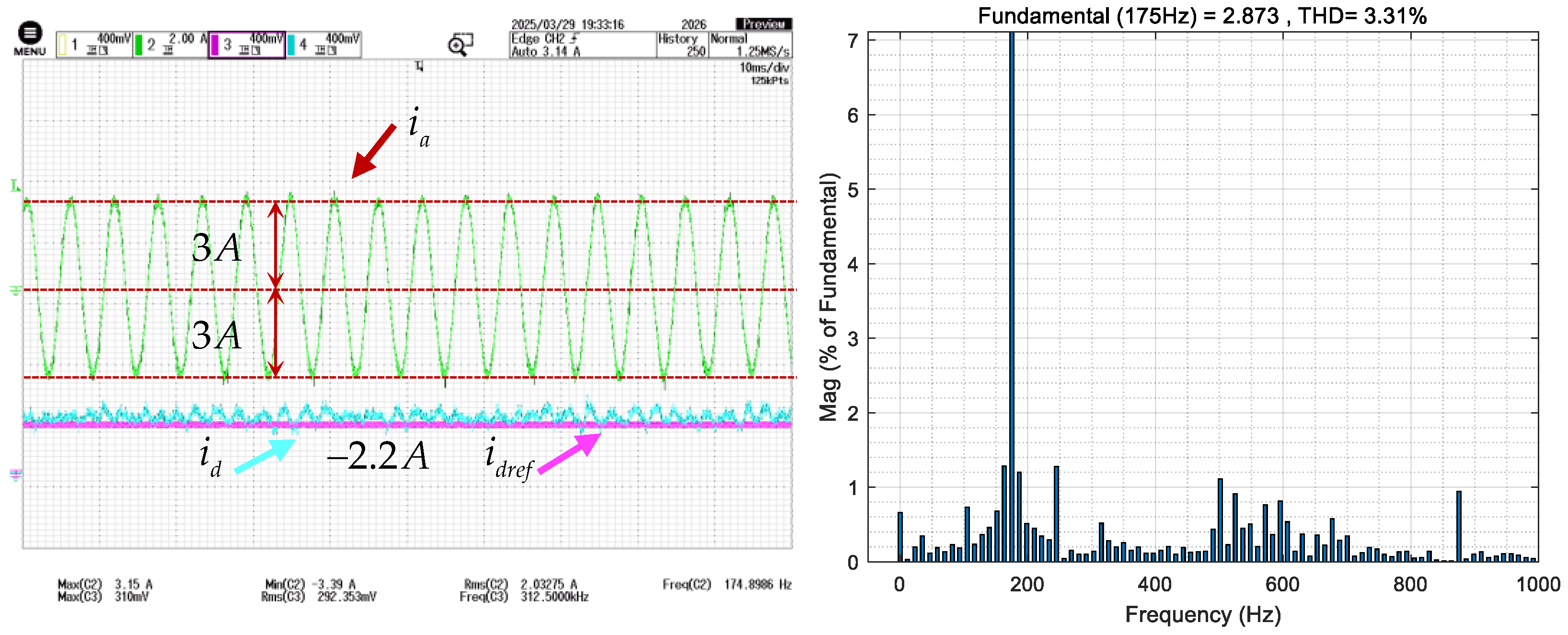The image size is (1568, 635).
Task: Click the 125kPts record length label
Action: (x=770, y=81)
